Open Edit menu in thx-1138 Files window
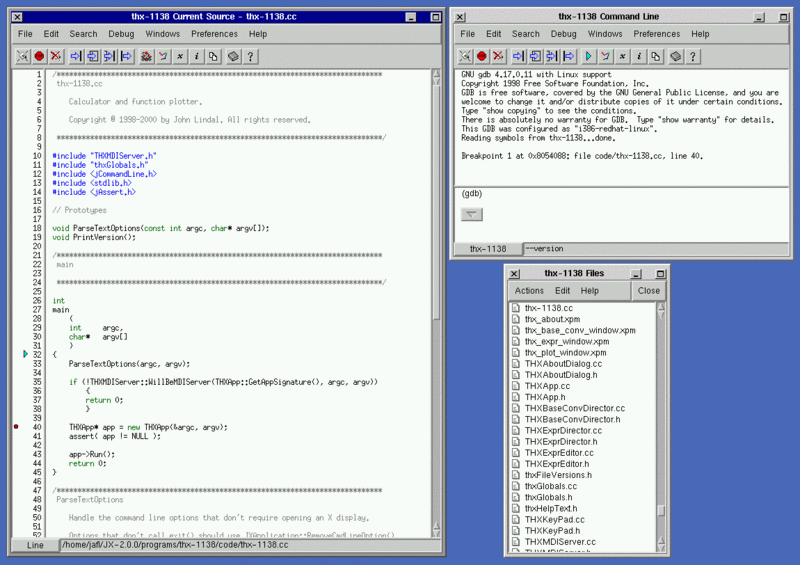The image size is (800, 565). pyautogui.click(x=562, y=290)
